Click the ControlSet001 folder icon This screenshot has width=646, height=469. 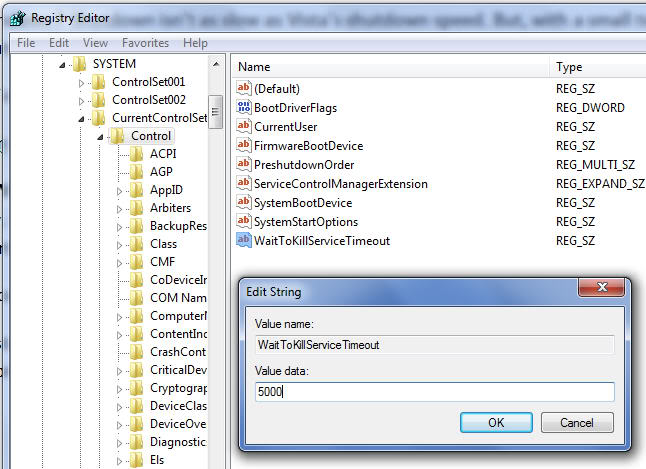tap(98, 82)
